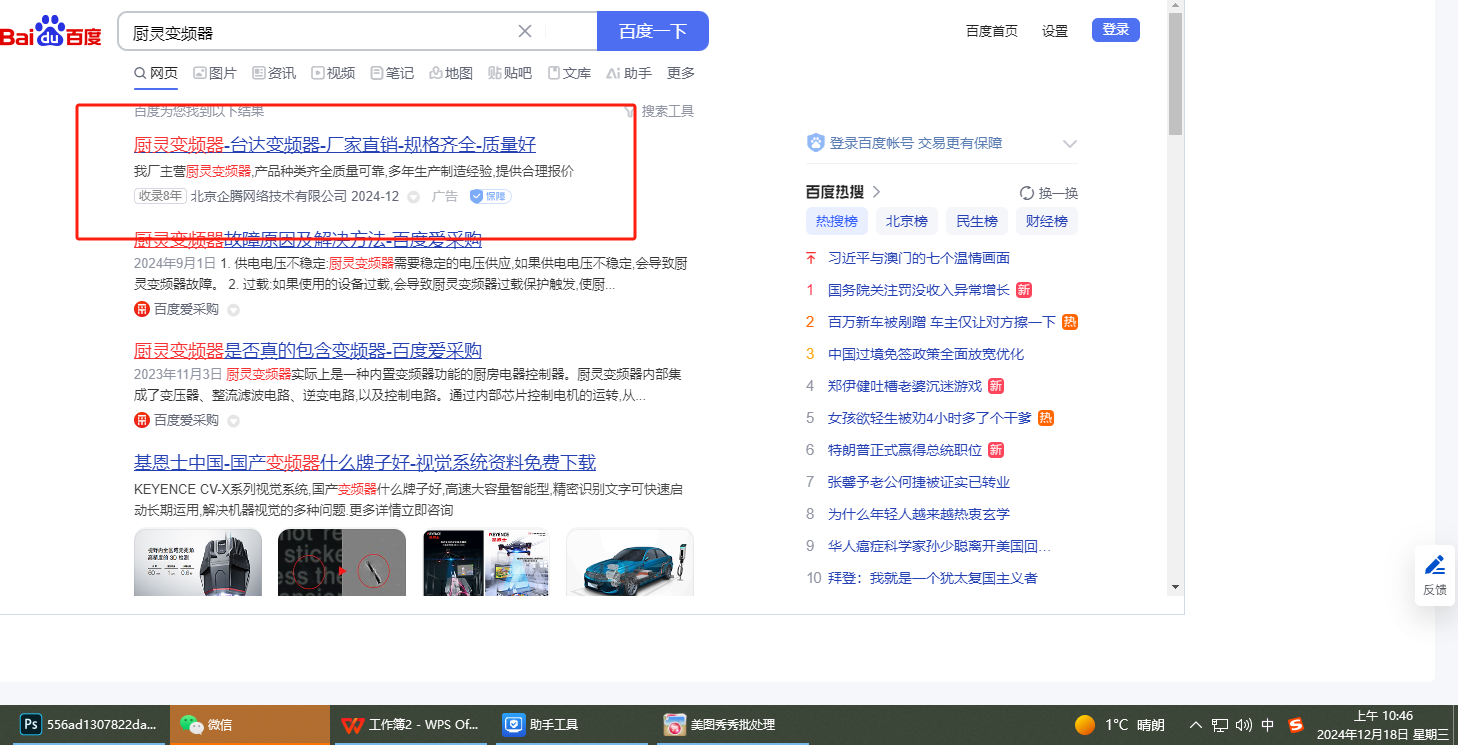Switch to the 图片 search tab
The height and width of the screenshot is (745, 1458).
click(215, 73)
